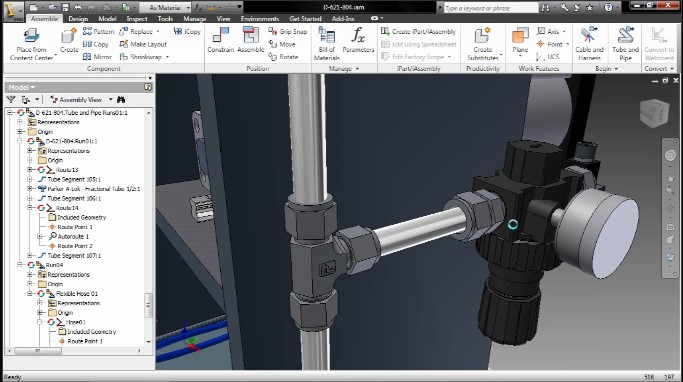The image size is (683, 382).
Task: Expand the Autoroute 1 node
Action: coord(40,237)
